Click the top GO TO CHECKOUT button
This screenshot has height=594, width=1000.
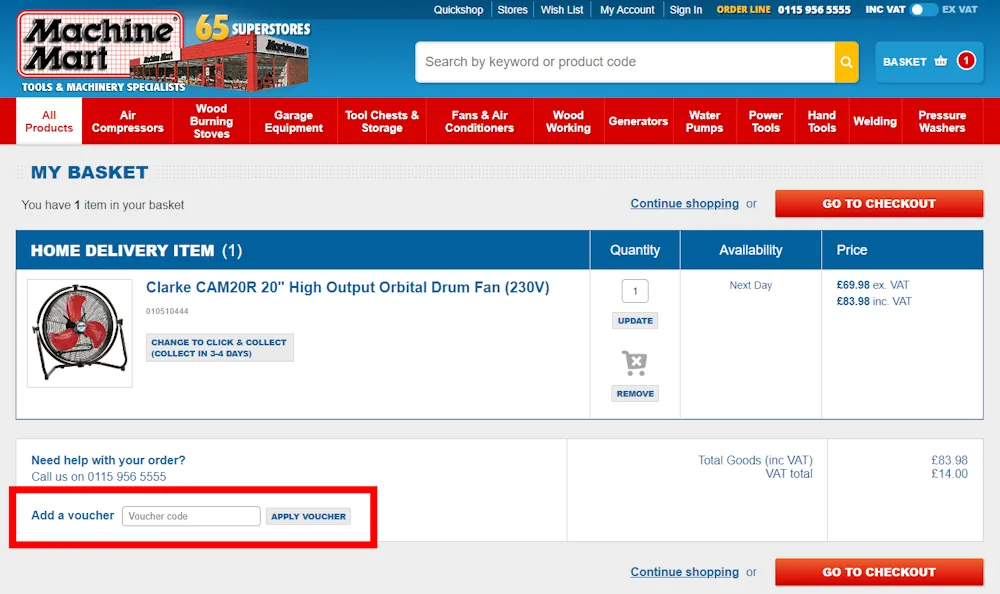point(879,204)
